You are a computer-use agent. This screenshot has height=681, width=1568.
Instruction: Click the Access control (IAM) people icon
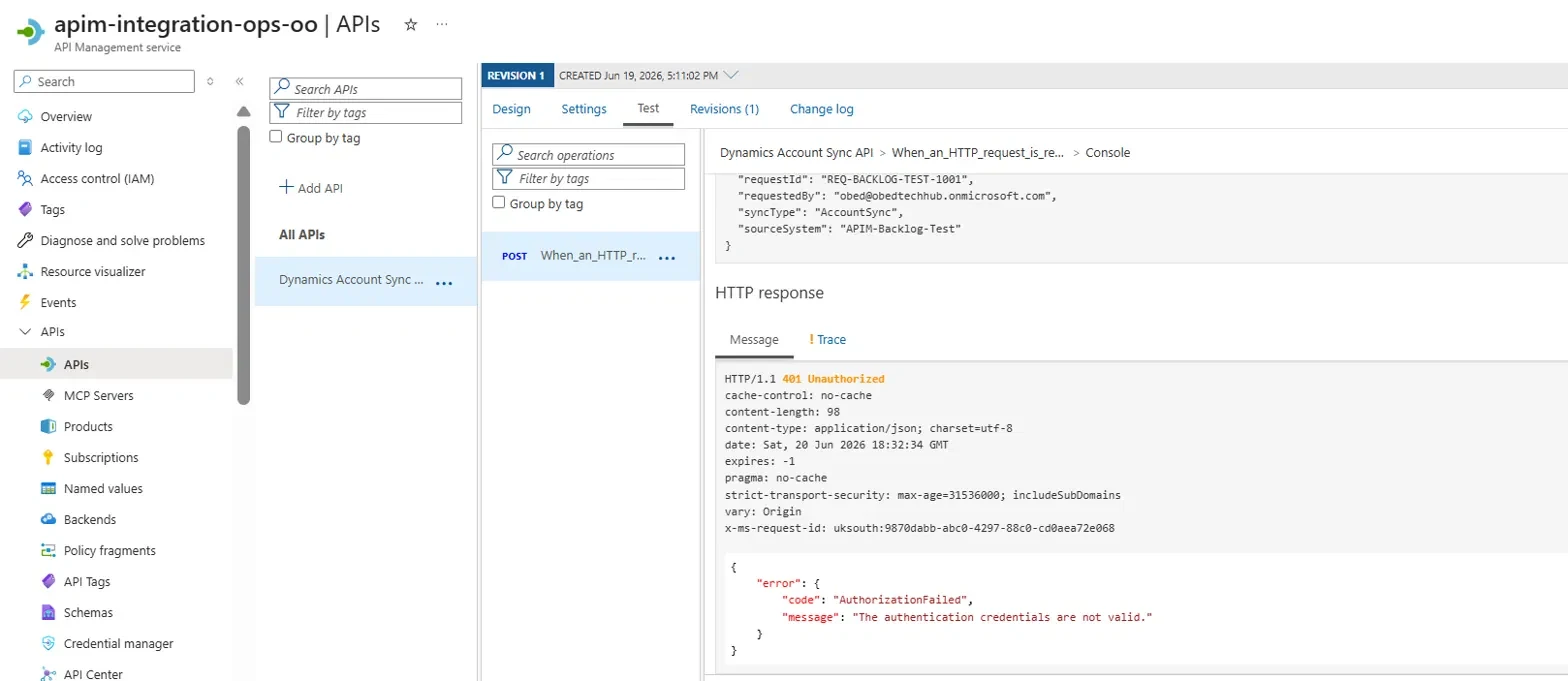point(26,179)
